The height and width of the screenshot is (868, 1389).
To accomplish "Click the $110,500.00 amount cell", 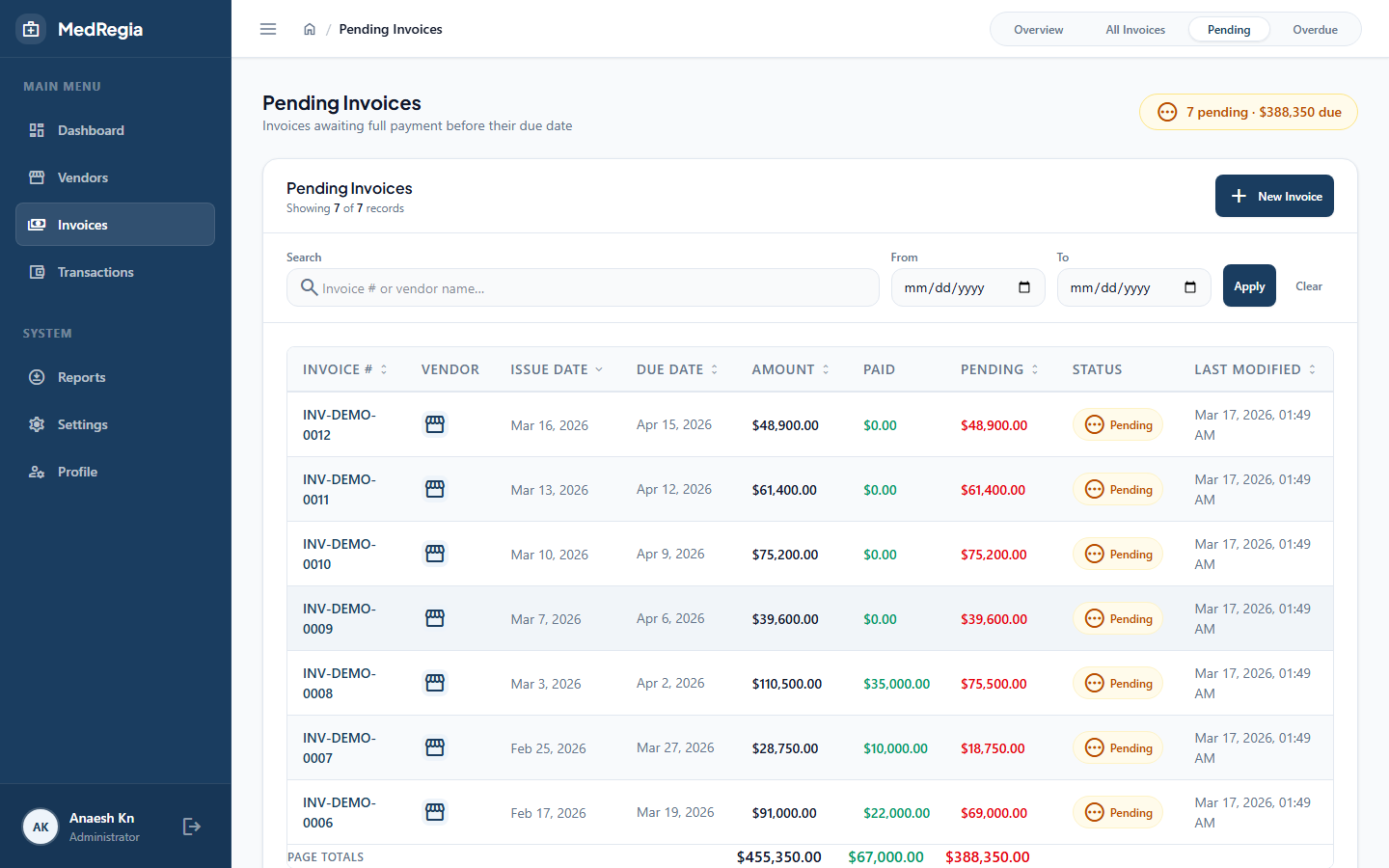I will click(x=787, y=684).
